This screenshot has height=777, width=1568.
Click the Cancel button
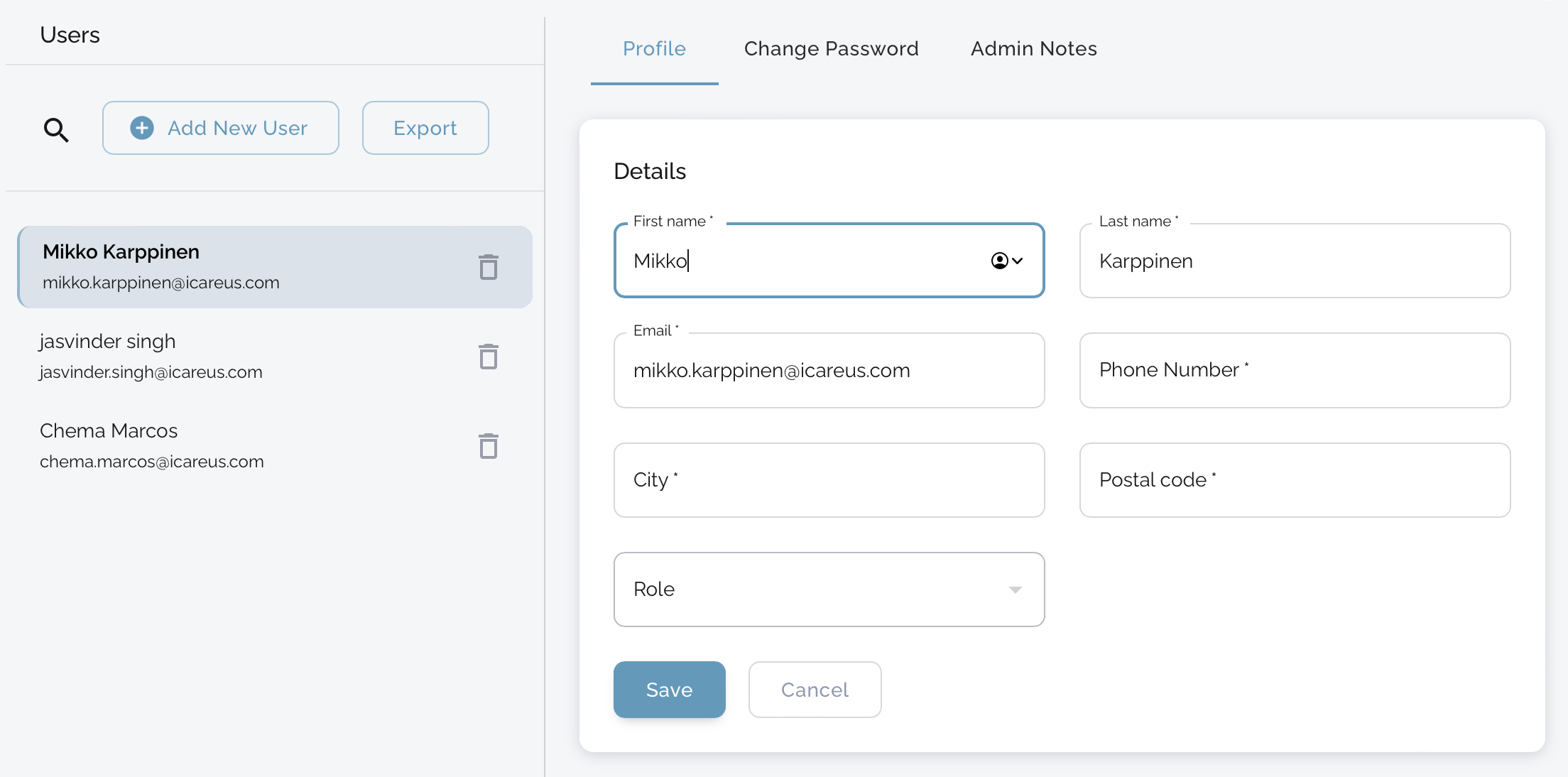coord(815,690)
